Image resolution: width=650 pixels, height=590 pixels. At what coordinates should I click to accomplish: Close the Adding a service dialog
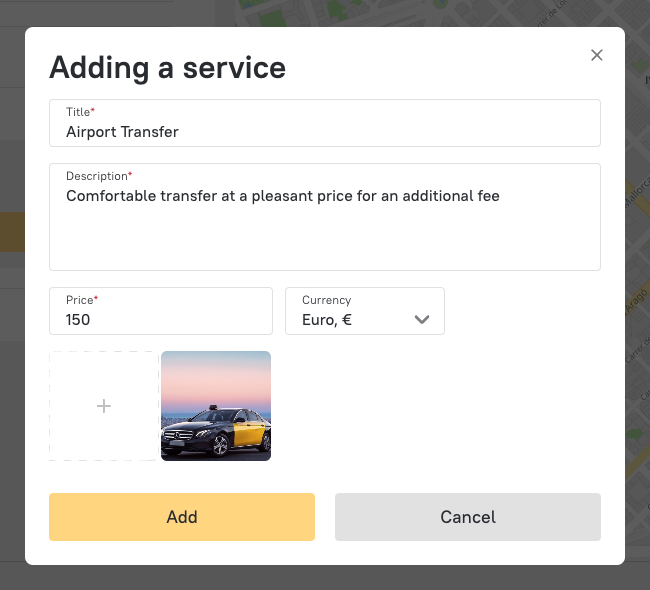[x=597, y=55]
